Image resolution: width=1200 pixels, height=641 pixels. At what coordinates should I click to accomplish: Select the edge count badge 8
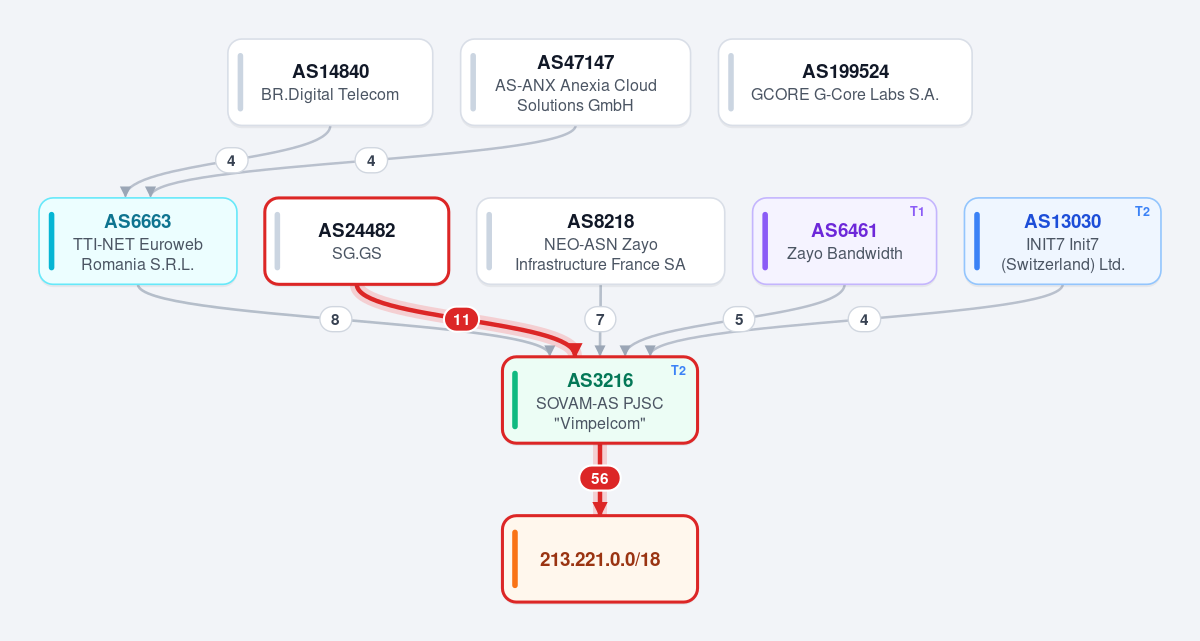pos(335,320)
